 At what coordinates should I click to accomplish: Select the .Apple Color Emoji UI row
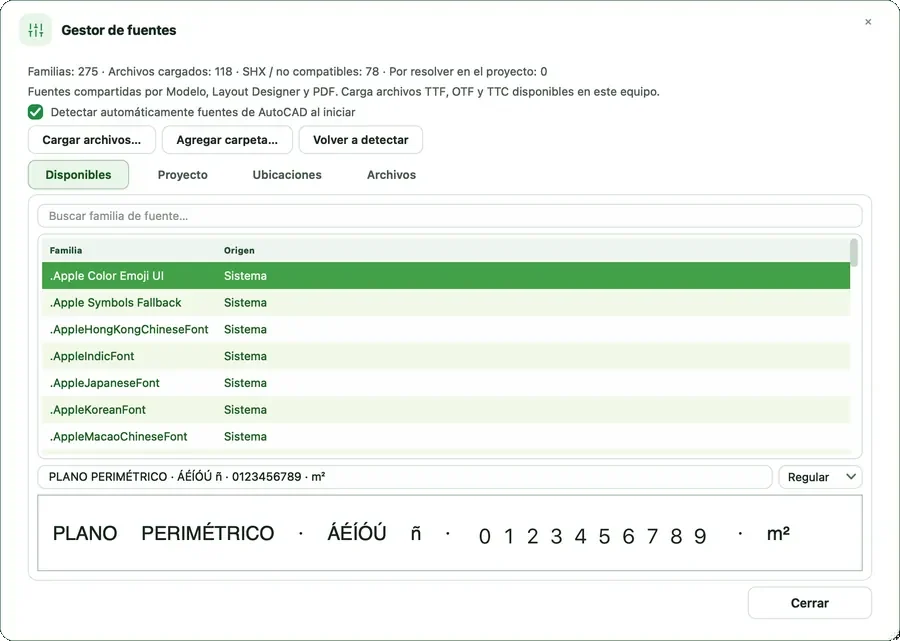(x=446, y=276)
